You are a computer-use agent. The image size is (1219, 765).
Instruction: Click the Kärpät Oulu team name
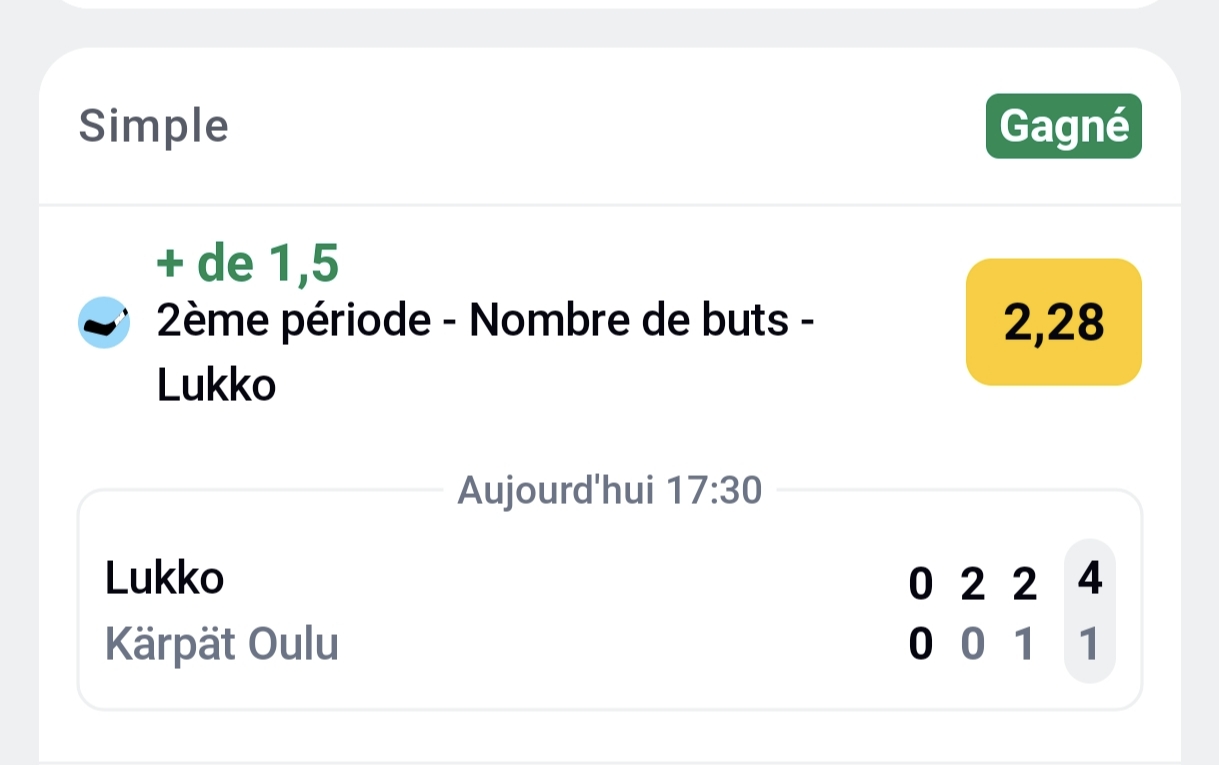coord(222,645)
